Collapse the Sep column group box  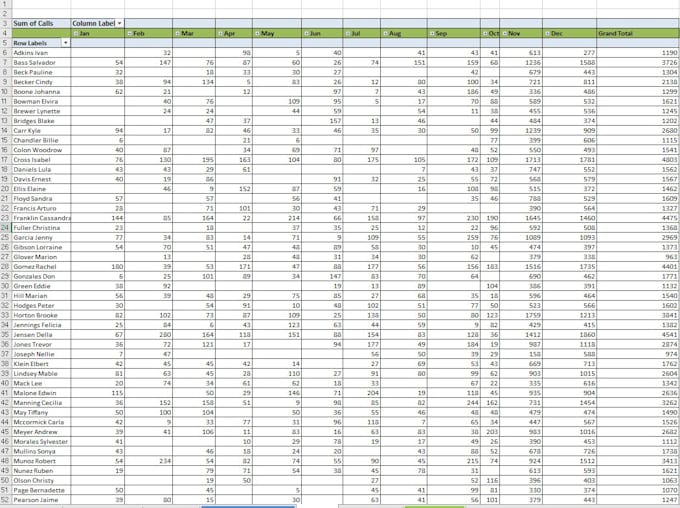click(x=432, y=33)
